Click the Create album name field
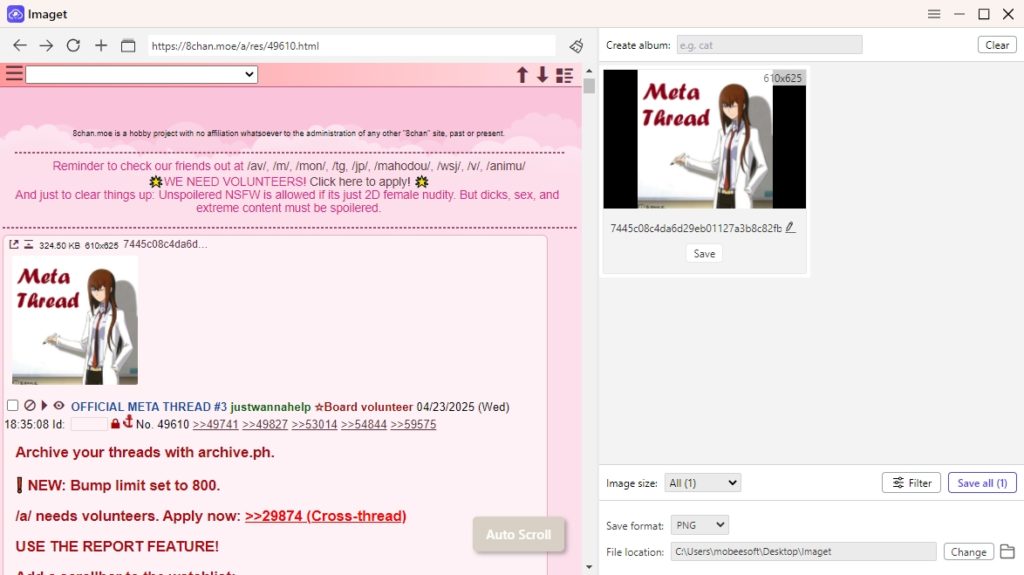The height and width of the screenshot is (575, 1024). pyautogui.click(x=769, y=45)
